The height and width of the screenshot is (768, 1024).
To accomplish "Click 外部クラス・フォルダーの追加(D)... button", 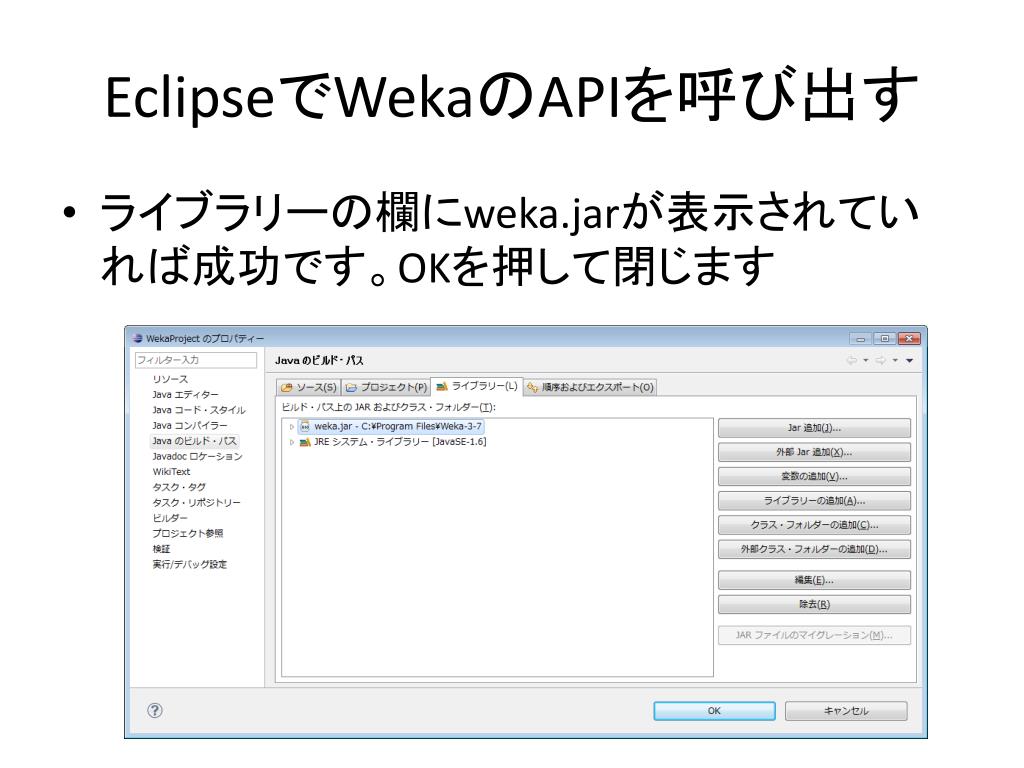I will 814,549.
